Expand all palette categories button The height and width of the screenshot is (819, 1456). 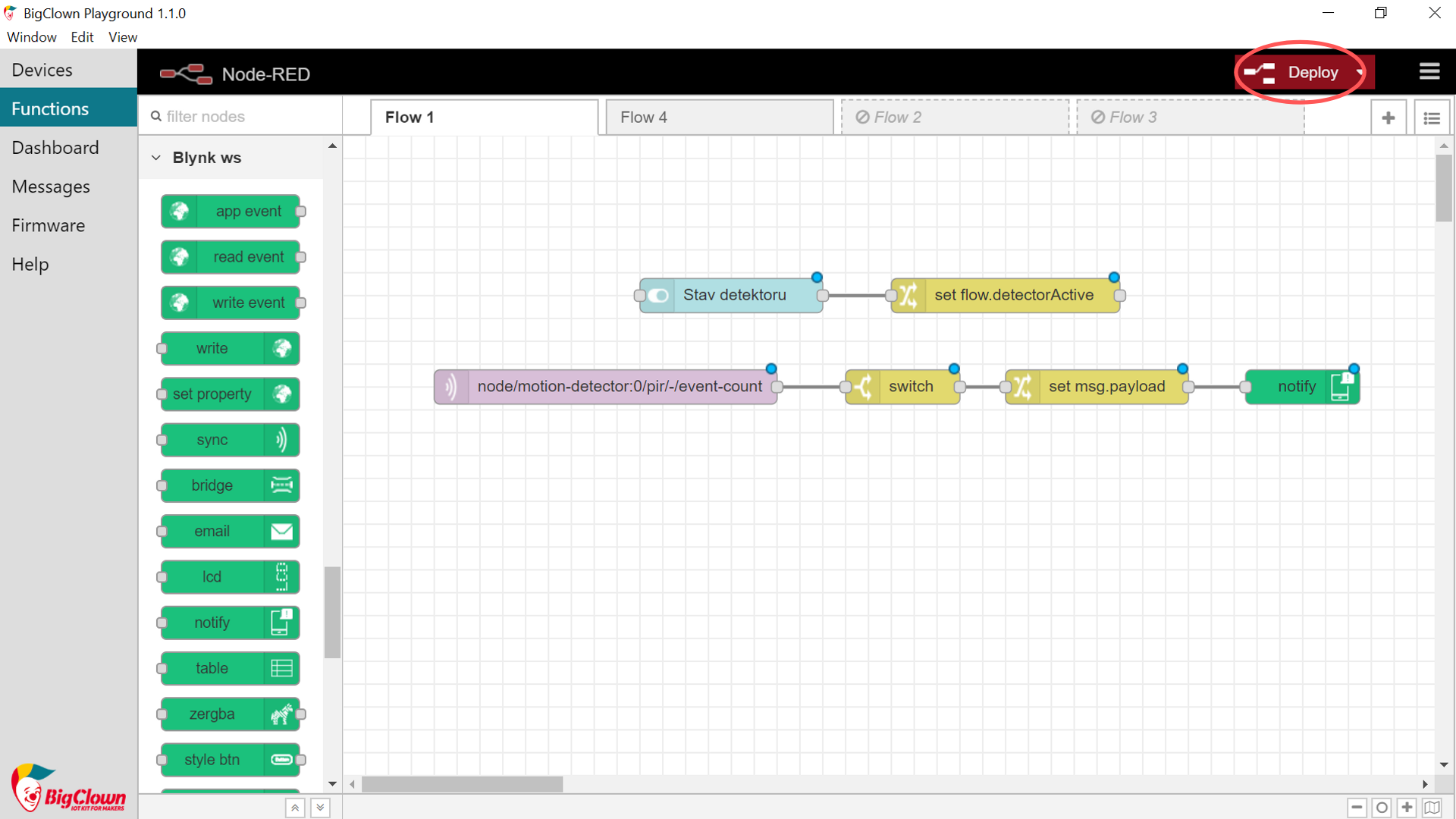[x=320, y=808]
